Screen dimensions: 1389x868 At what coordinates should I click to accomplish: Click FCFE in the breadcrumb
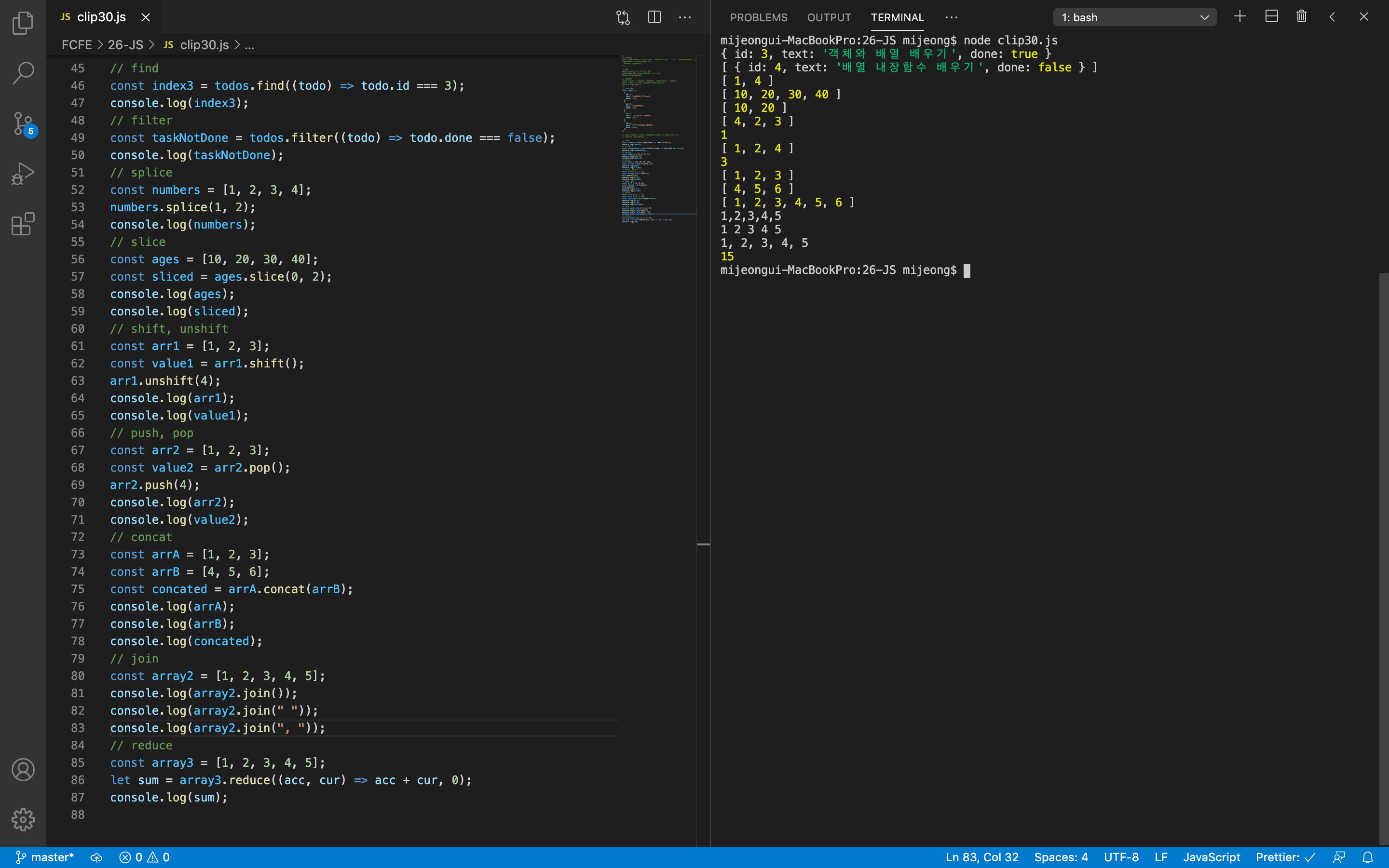(77, 45)
